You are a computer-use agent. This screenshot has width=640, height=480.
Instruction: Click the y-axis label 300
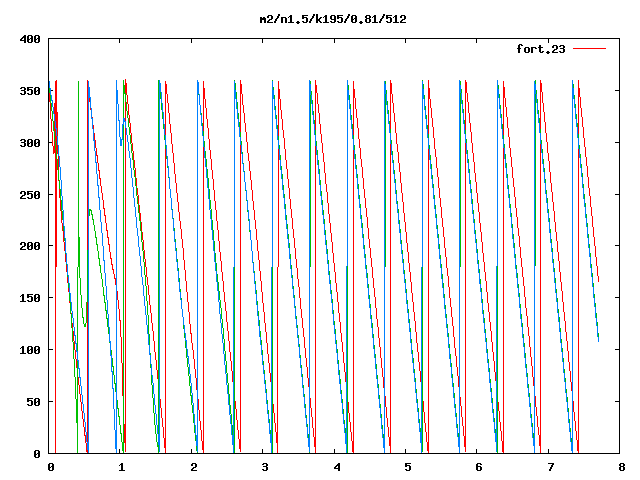point(30,143)
